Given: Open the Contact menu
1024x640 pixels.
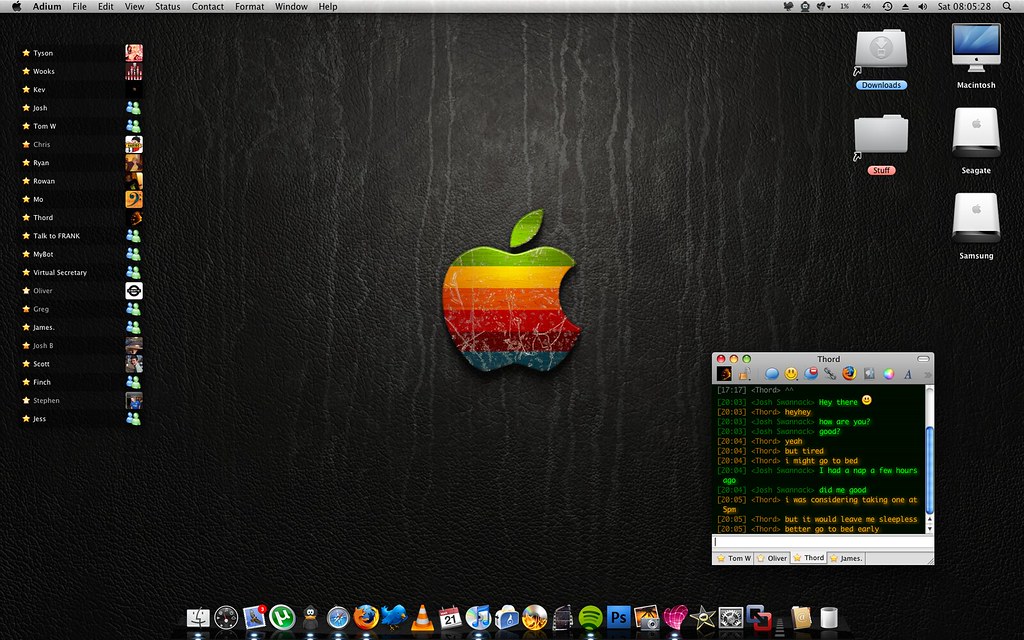Looking at the screenshot, I should 208,7.
